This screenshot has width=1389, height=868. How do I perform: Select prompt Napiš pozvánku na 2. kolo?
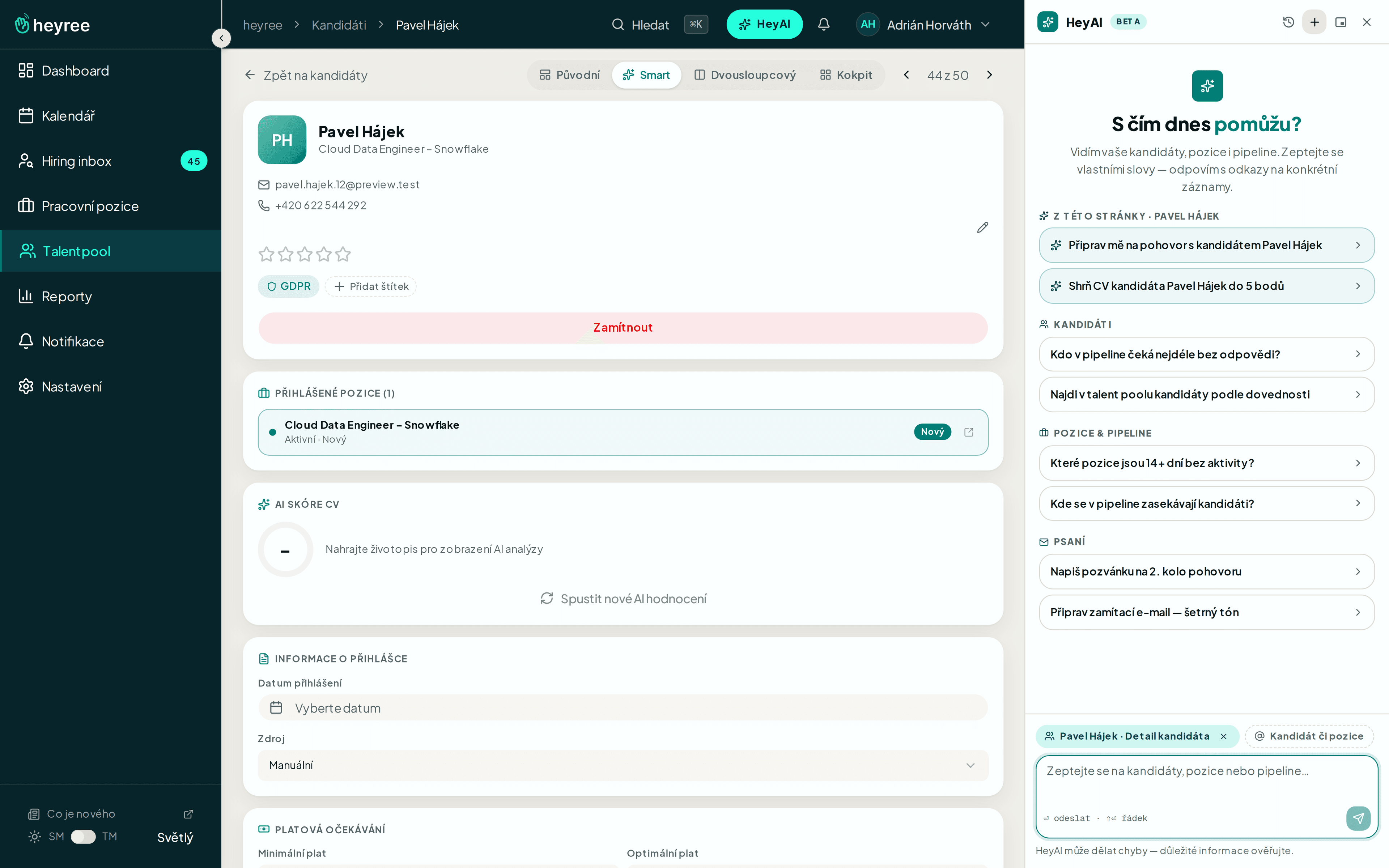[x=1206, y=571]
